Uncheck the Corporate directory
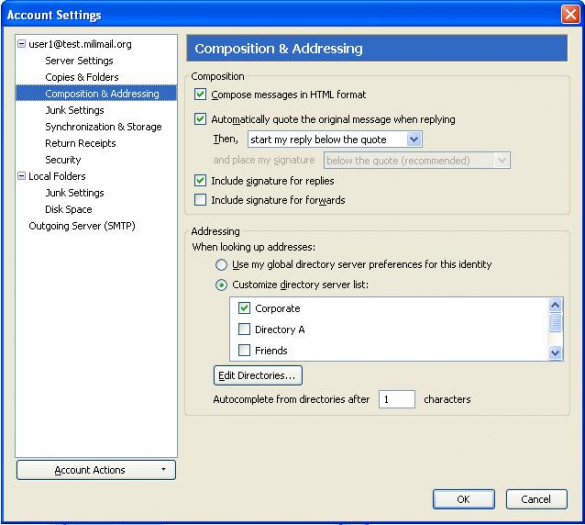The width and height of the screenshot is (585, 525). pyautogui.click(x=244, y=308)
